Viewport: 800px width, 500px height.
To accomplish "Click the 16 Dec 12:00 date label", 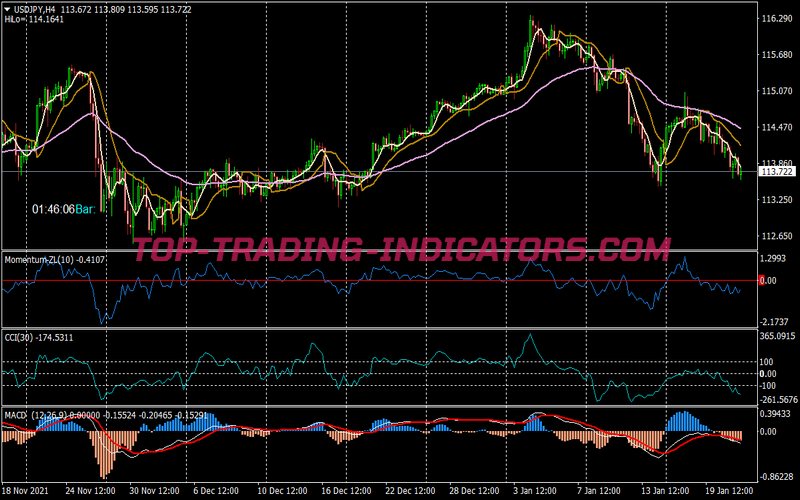I will (x=347, y=491).
